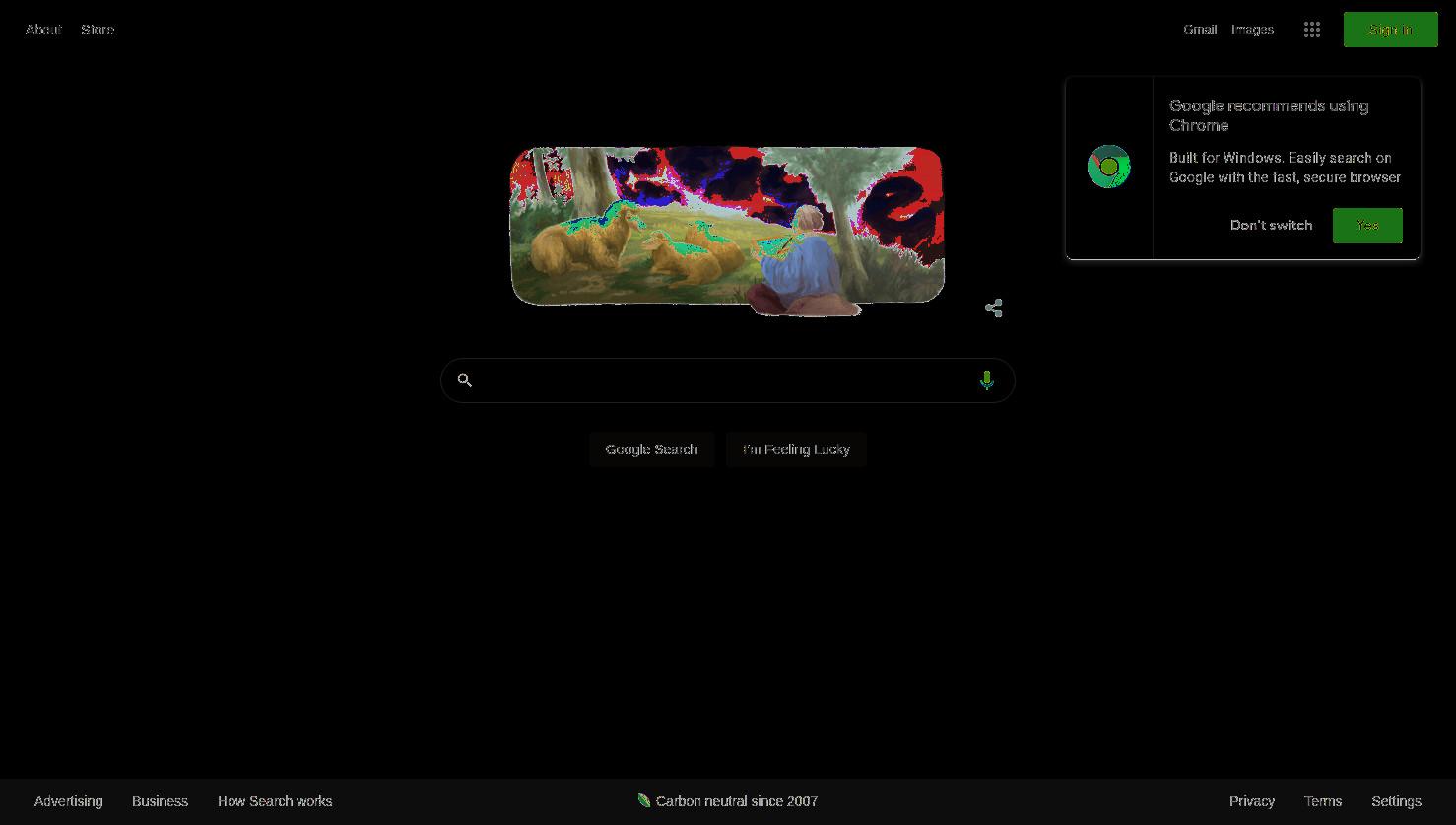Open the Business footer link
This screenshot has height=825, width=1456.
160,801
